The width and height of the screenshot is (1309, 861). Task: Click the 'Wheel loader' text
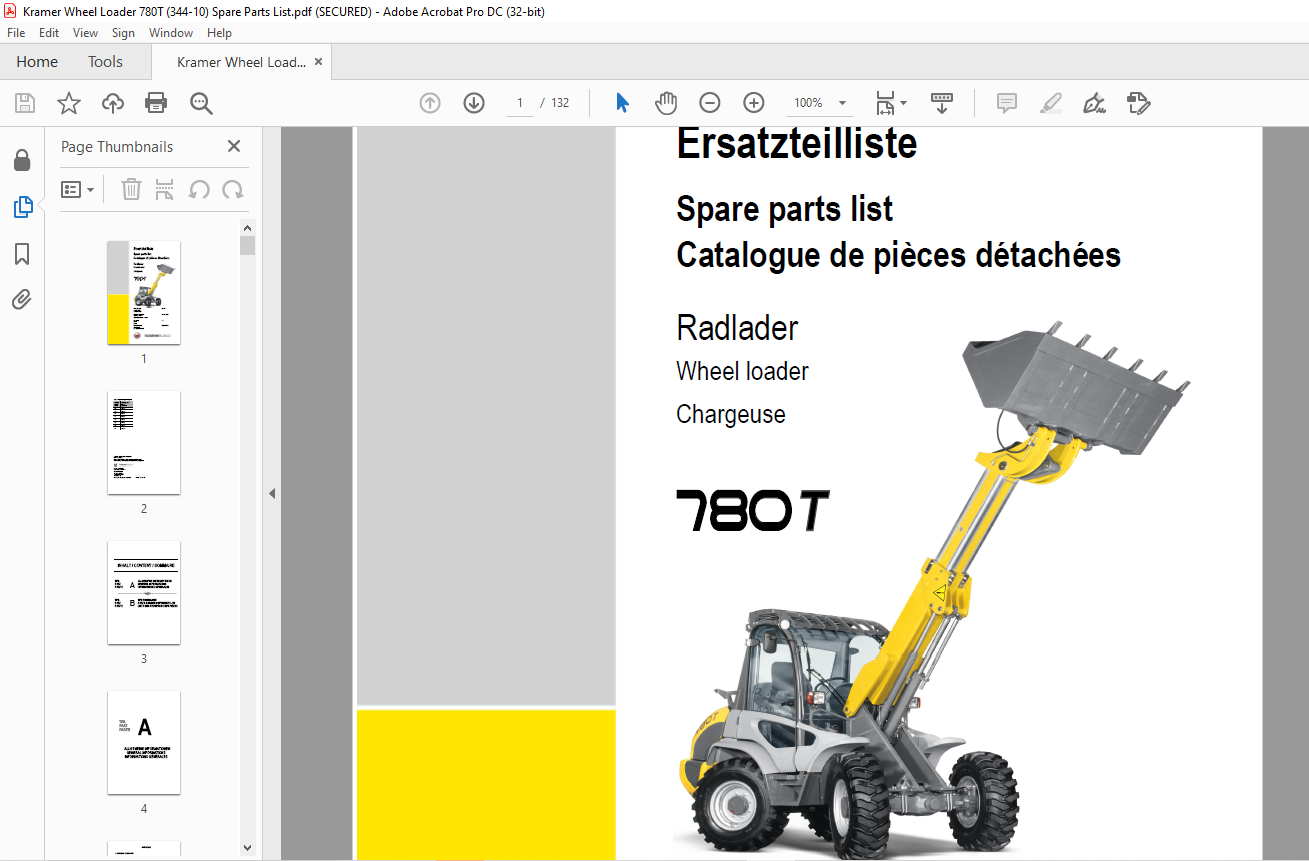742,371
